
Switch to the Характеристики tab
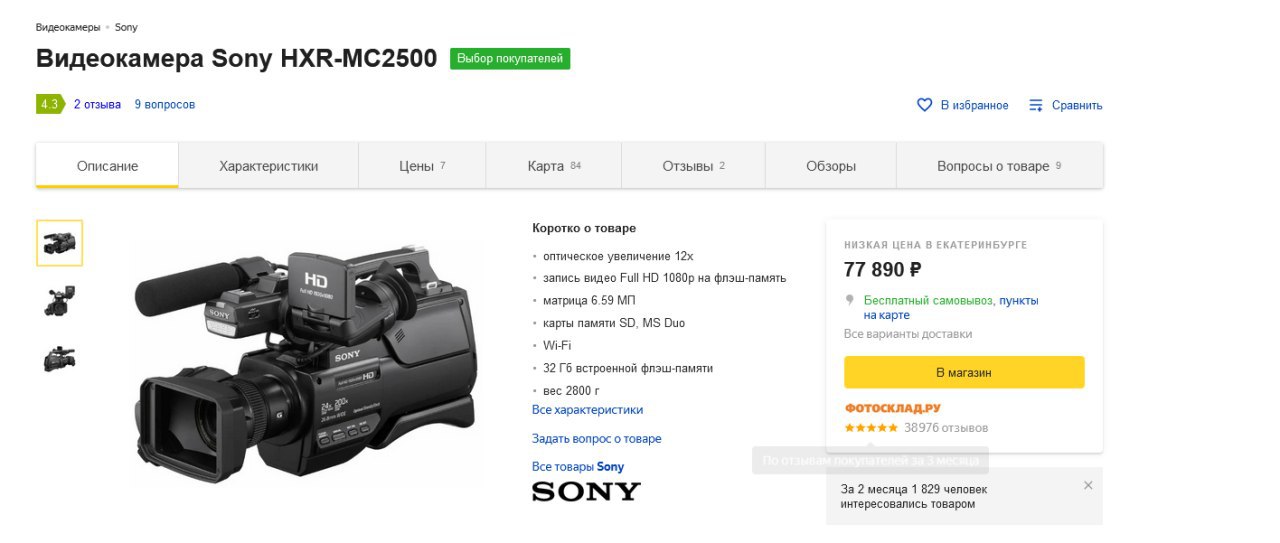point(269,166)
